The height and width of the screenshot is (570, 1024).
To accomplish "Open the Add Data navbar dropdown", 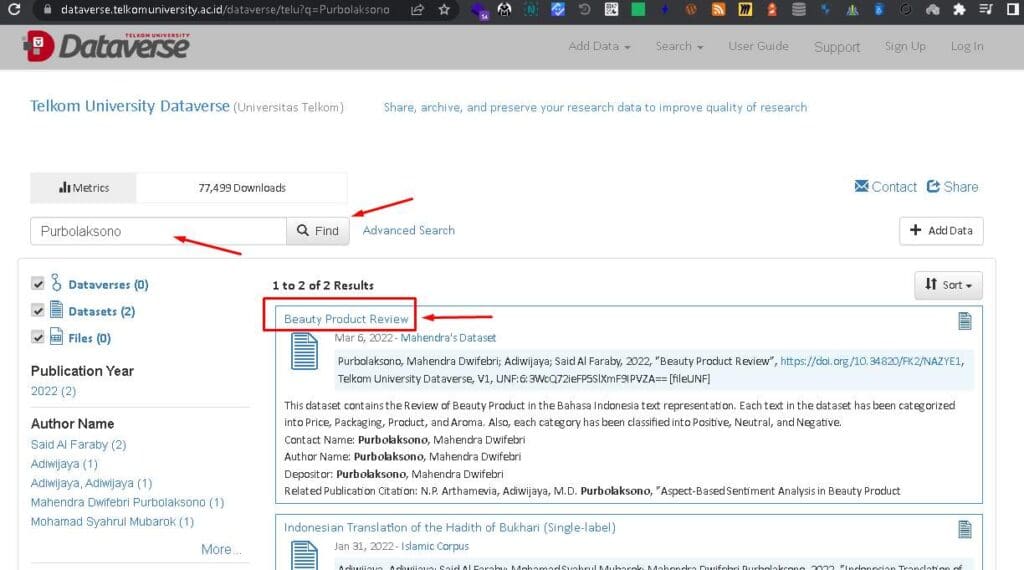I will click(599, 46).
